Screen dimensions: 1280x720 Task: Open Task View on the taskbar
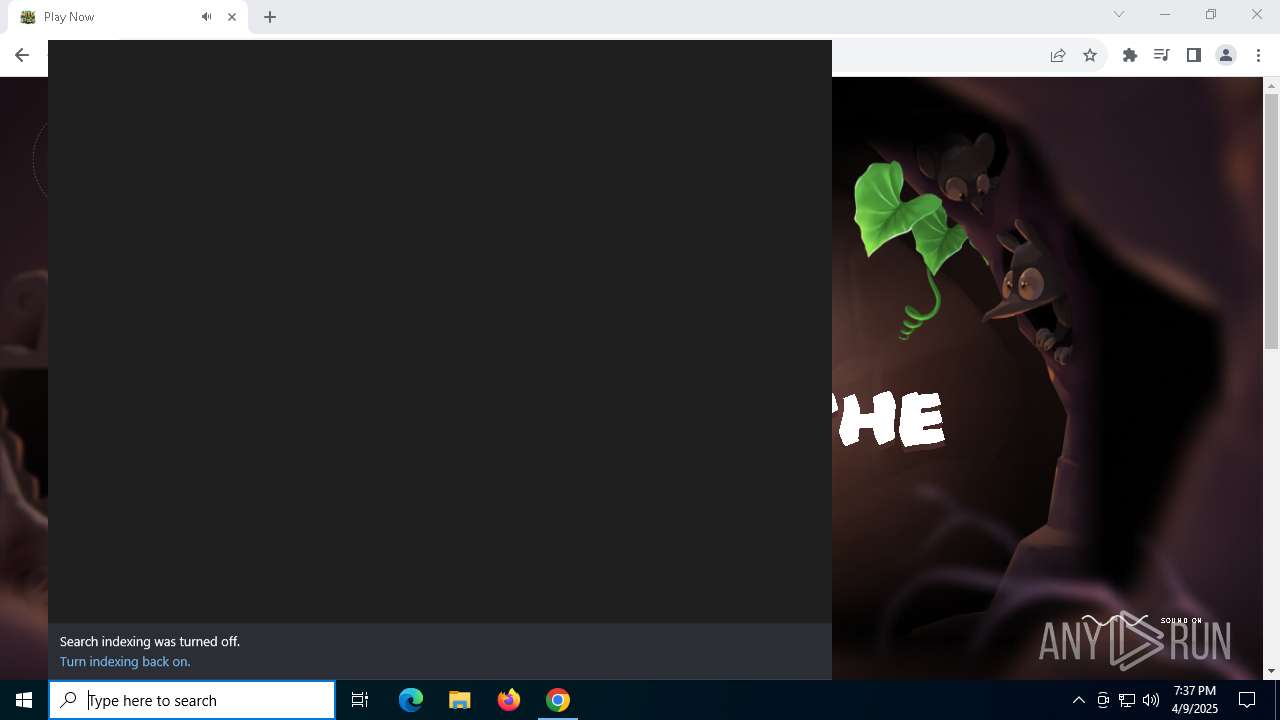[x=360, y=700]
